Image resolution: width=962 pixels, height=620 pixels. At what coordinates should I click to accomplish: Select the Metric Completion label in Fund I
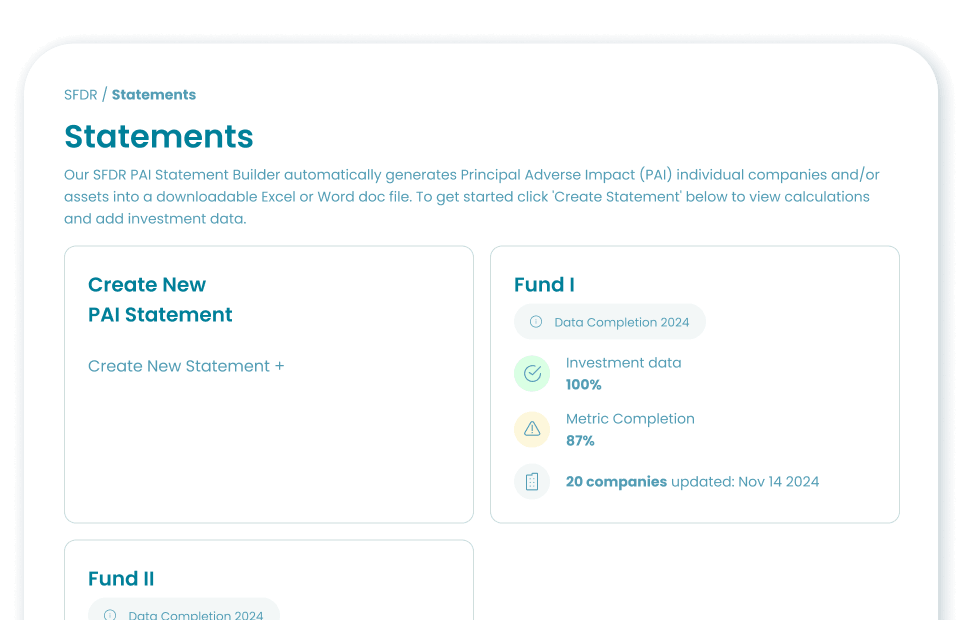click(x=630, y=419)
